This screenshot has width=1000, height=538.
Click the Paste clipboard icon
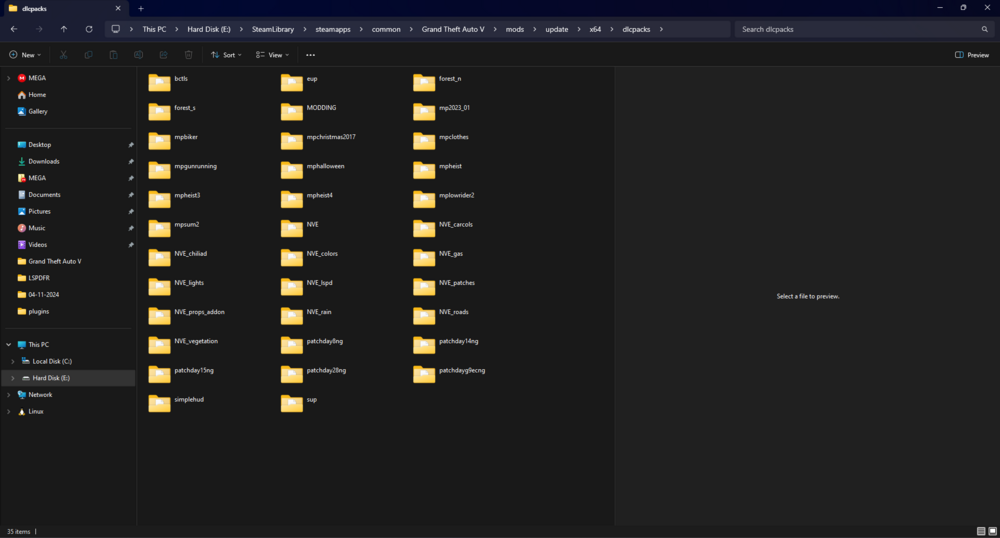coord(114,55)
